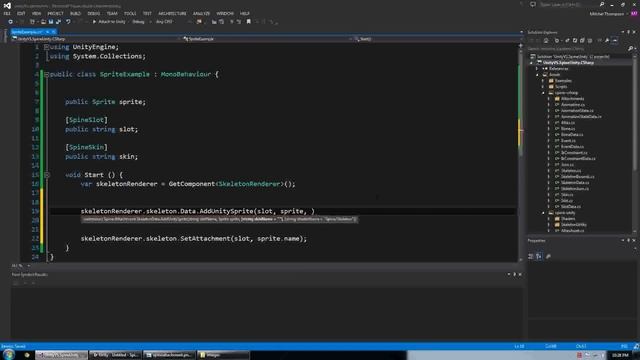Screen dimensions: 640x360
Task: Collapse the Assets folder node
Action: (538, 75)
